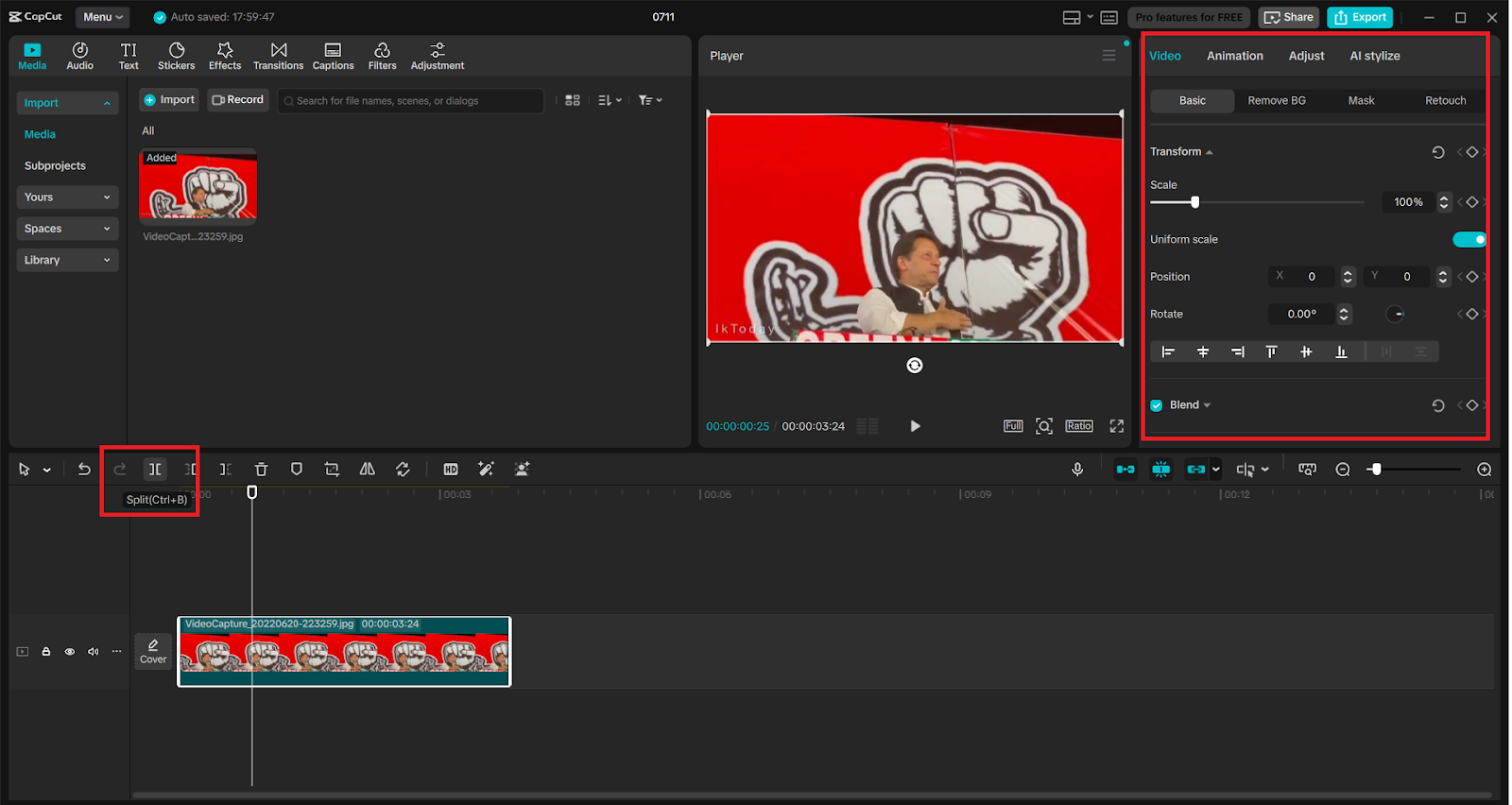The height and width of the screenshot is (805, 1512).
Task: Click the Import media button
Action: point(169,100)
